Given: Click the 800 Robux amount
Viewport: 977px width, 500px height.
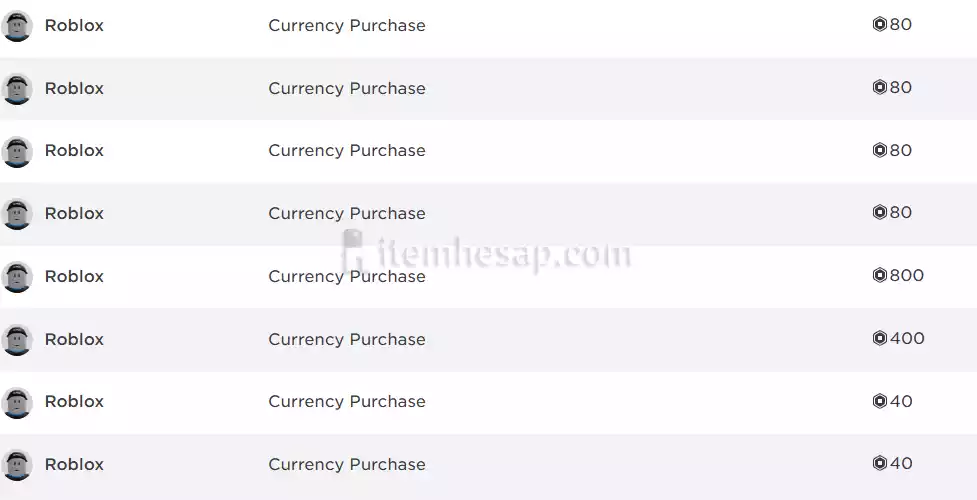Looking at the screenshot, I should click(906, 276).
